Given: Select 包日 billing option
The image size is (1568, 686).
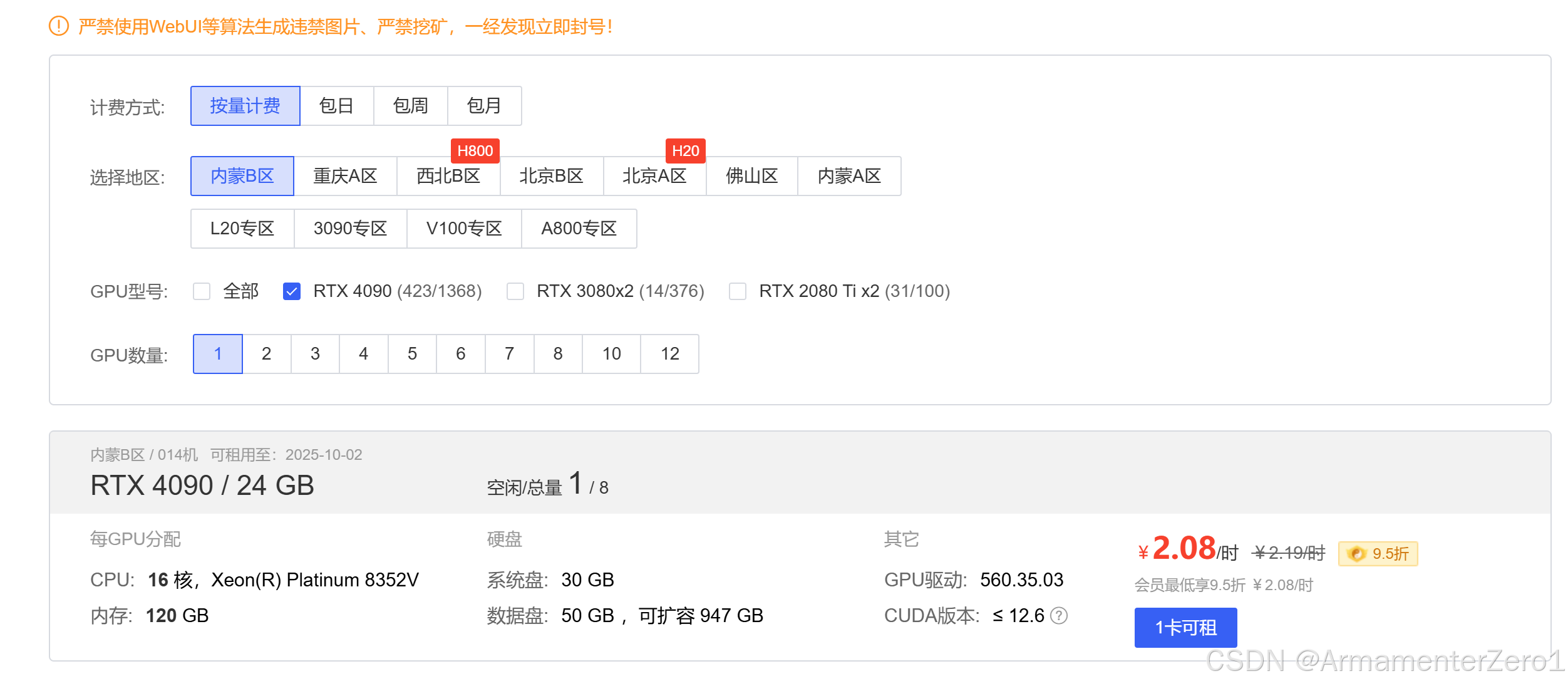Looking at the screenshot, I should [337, 106].
